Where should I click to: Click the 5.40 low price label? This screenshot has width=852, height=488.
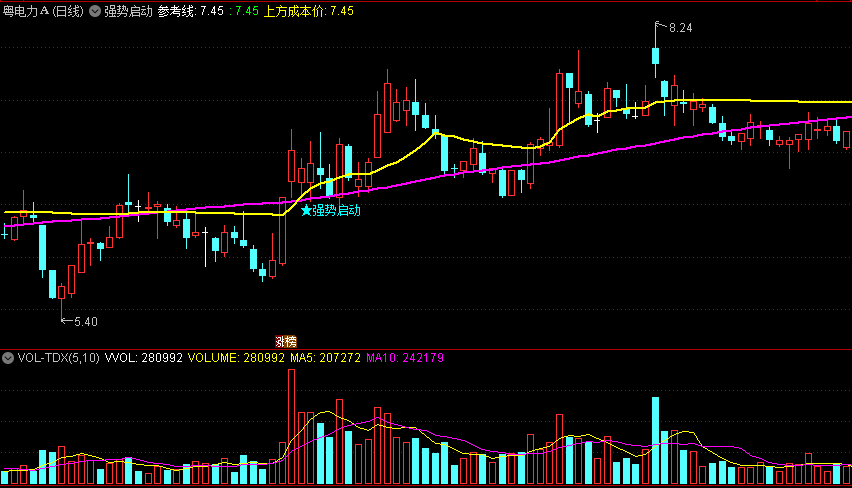coord(86,322)
